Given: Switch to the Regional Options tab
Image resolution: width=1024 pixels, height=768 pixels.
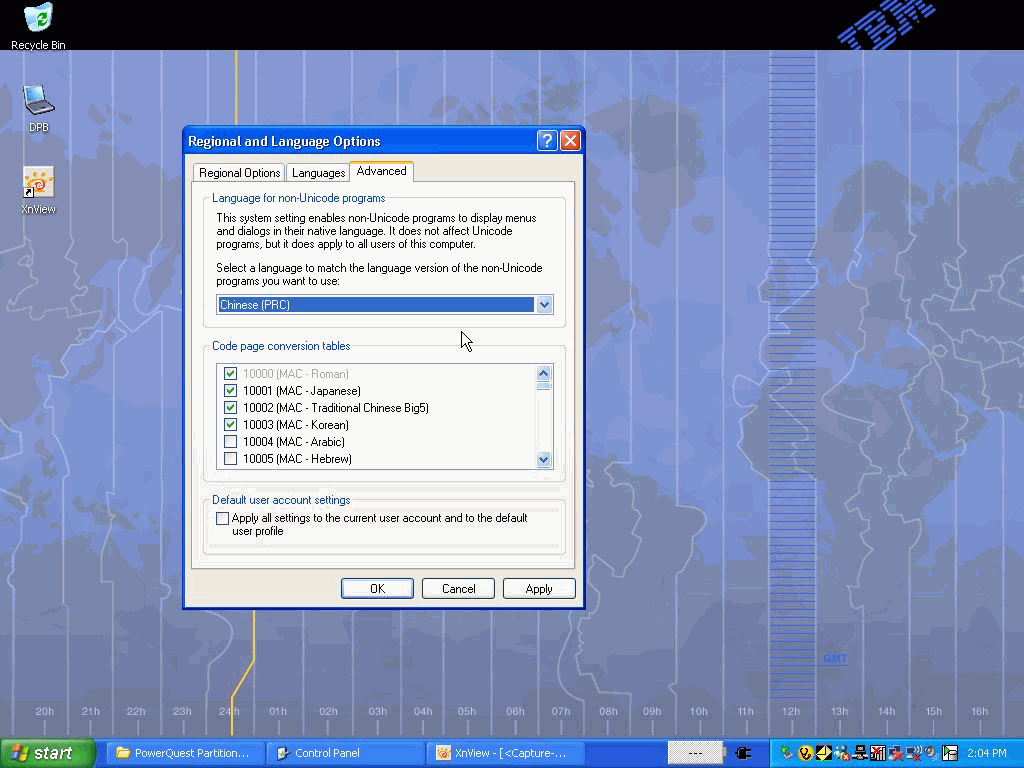Looking at the screenshot, I should [x=239, y=173].
